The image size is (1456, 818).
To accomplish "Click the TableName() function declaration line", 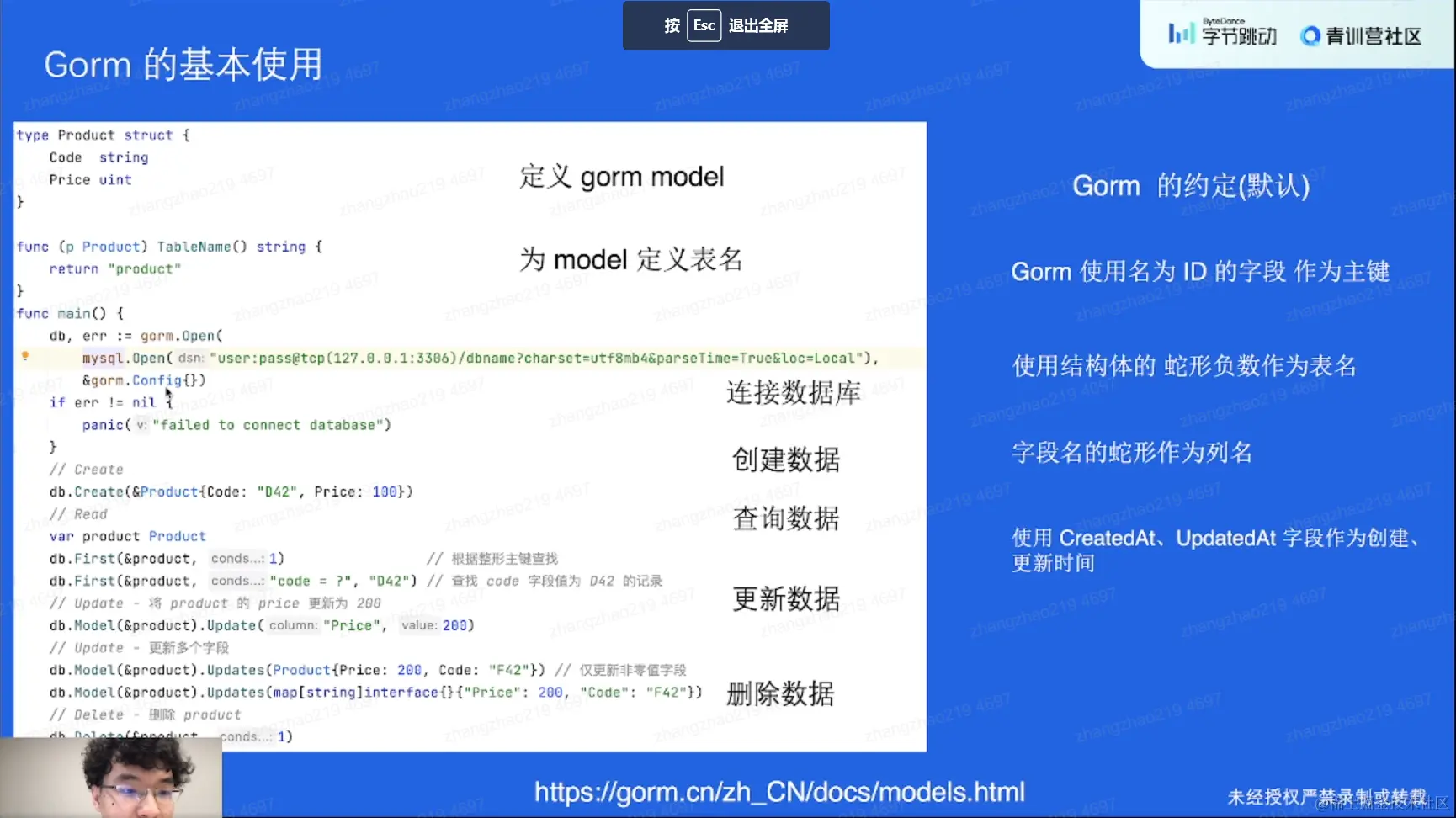I will tap(169, 247).
